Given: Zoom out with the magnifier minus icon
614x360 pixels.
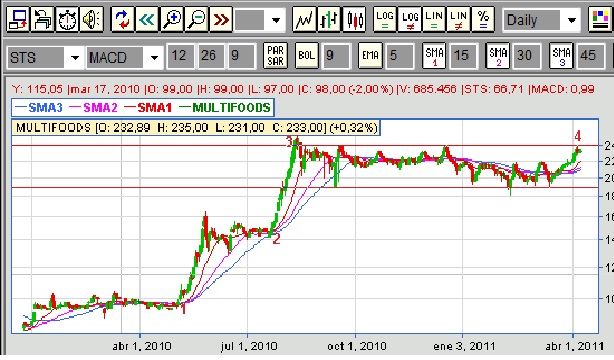Looking at the screenshot, I should [x=197, y=18].
